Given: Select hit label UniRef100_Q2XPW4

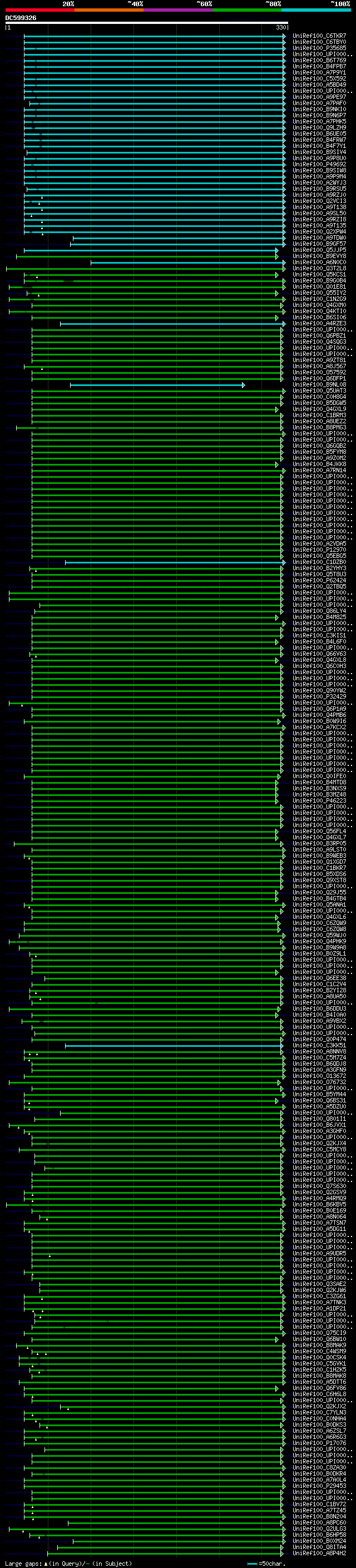Looking at the screenshot, I should click(319, 231).
